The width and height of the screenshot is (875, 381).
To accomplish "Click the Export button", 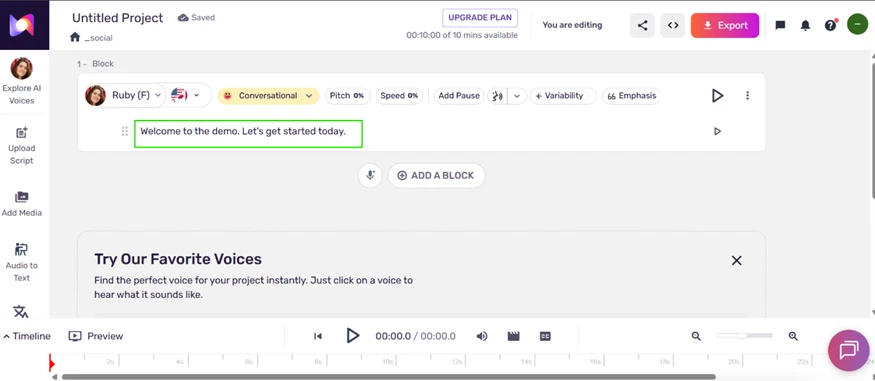I will pos(725,25).
